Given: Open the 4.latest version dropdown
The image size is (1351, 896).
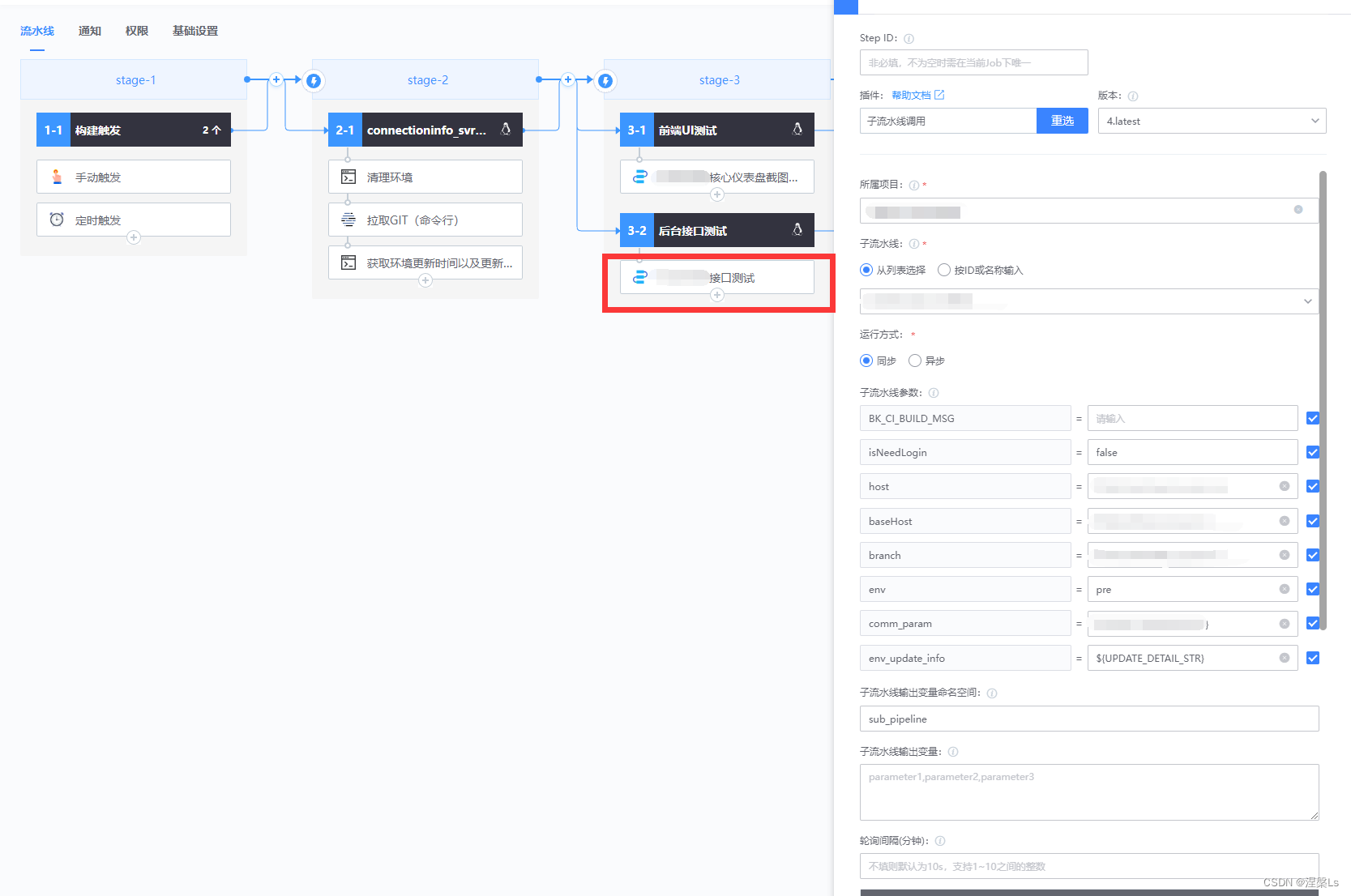Looking at the screenshot, I should point(1212,121).
